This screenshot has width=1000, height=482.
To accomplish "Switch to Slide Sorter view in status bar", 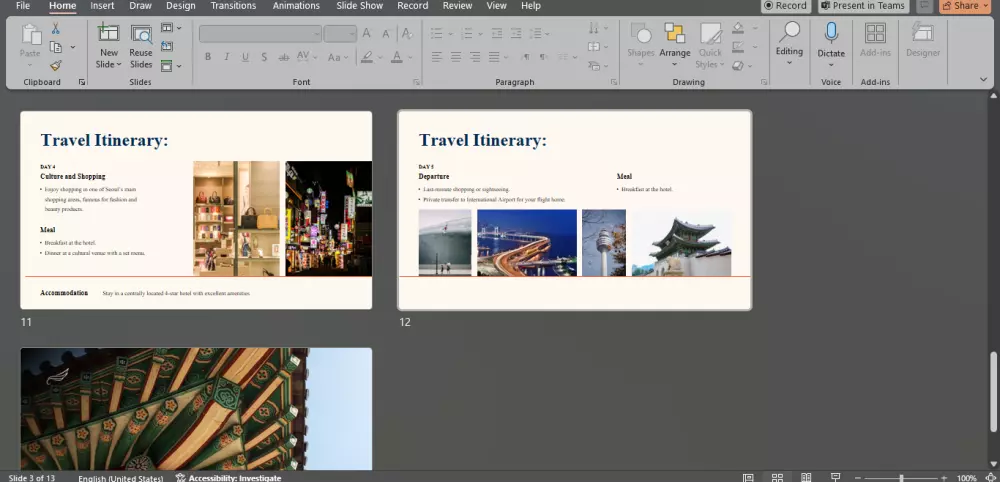I will (777, 478).
